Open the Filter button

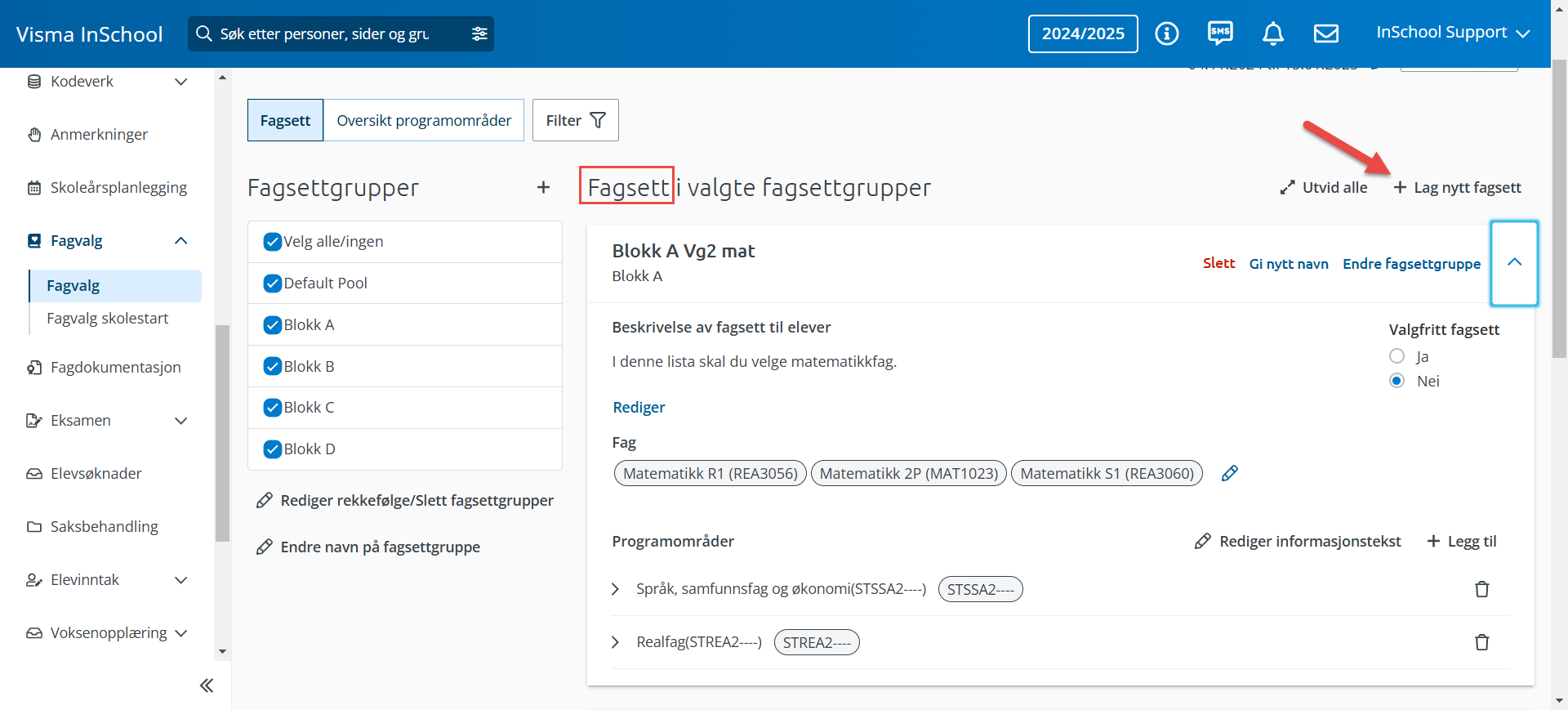point(576,120)
